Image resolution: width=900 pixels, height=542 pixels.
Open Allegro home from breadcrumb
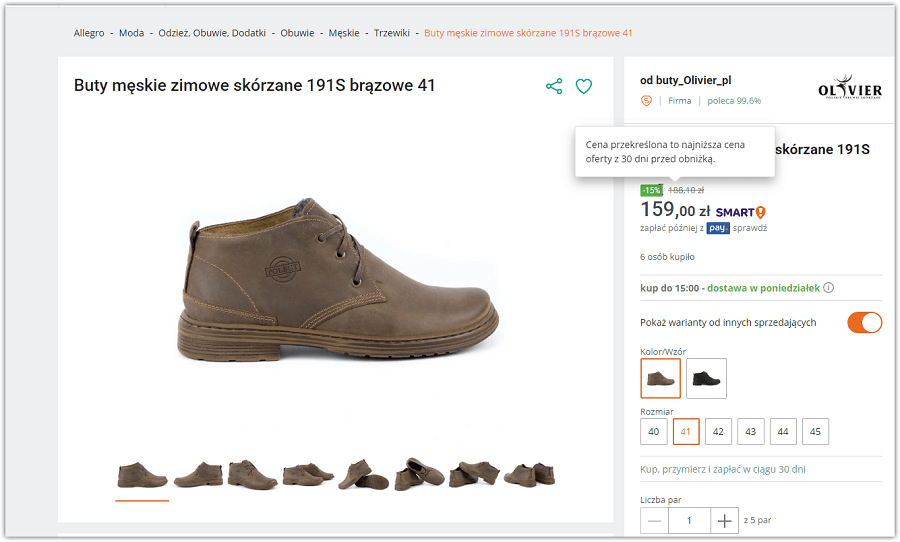pos(89,33)
